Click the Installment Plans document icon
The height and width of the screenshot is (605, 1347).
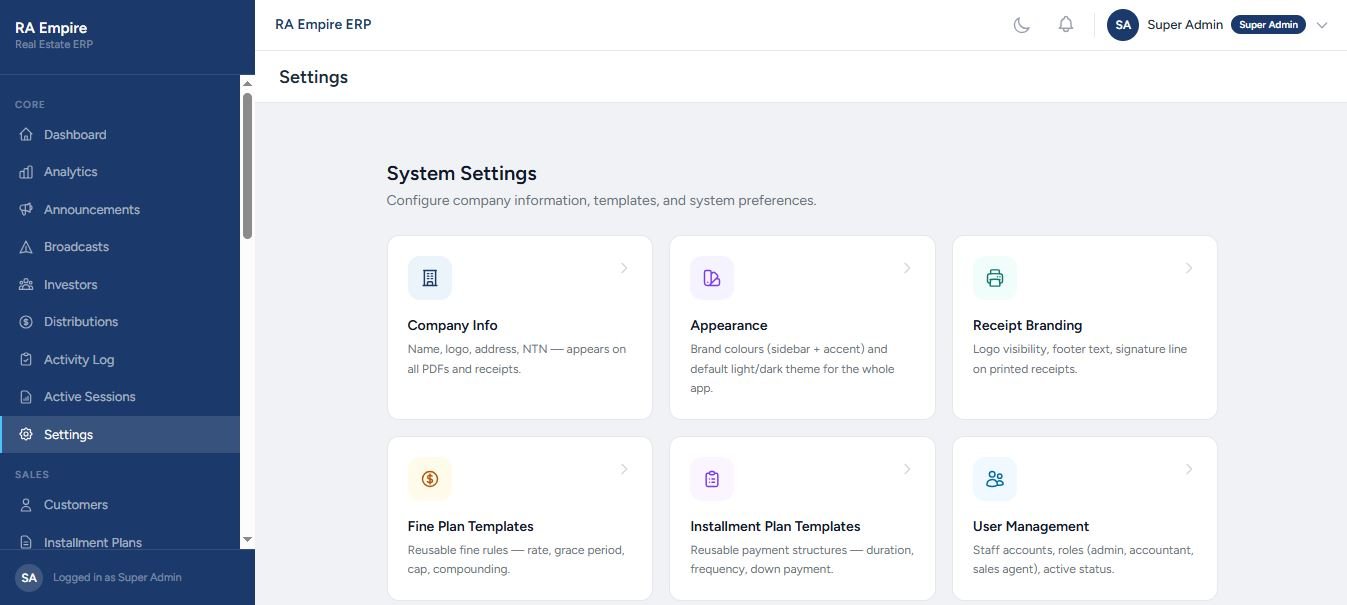[x=26, y=542]
